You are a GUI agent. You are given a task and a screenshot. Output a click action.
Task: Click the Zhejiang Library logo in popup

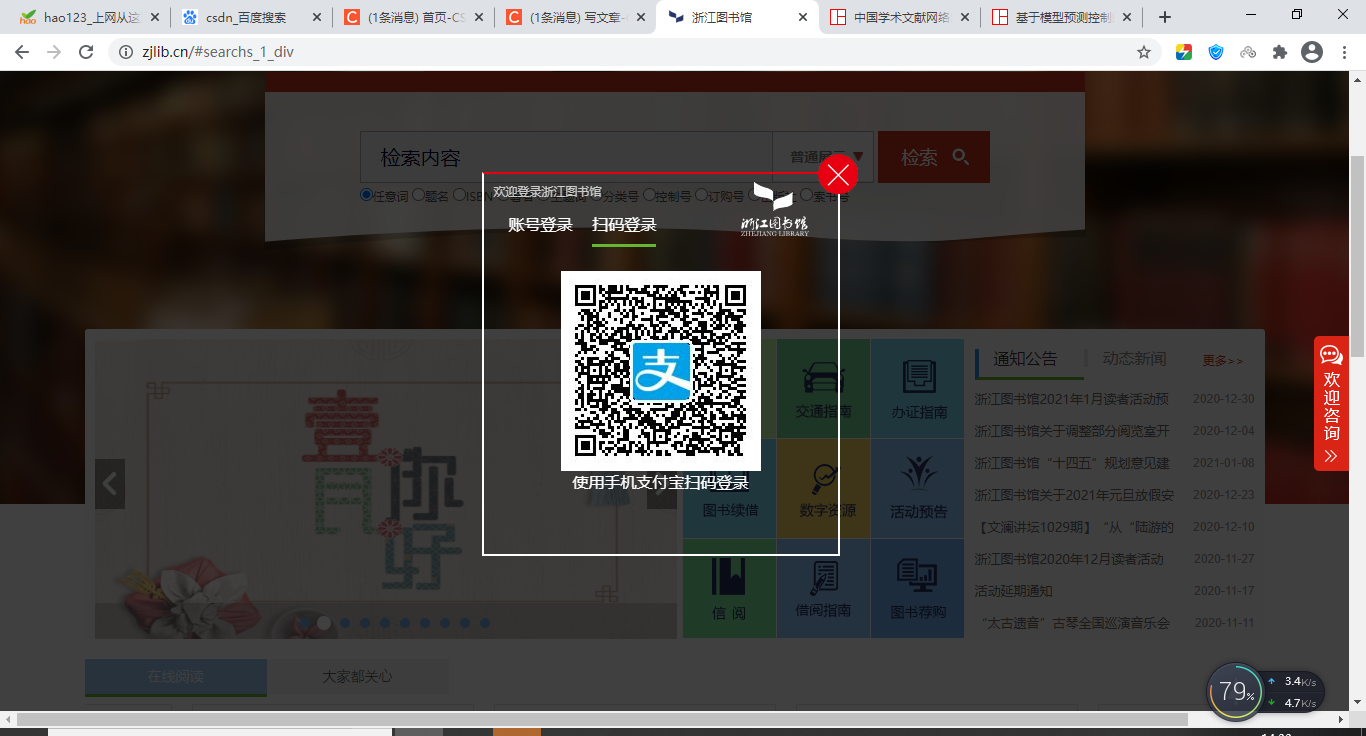774,210
